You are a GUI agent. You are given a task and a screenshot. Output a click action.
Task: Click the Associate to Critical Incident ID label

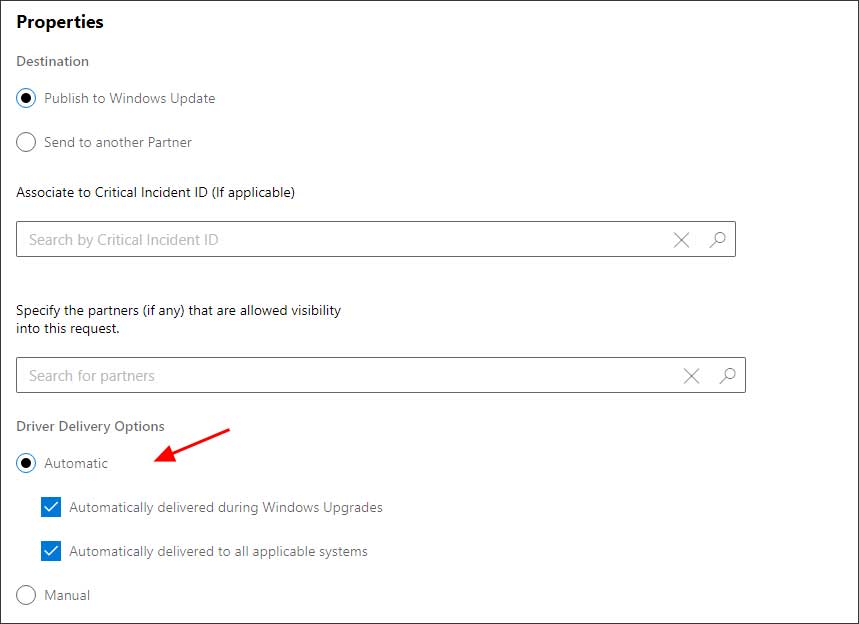[155, 192]
